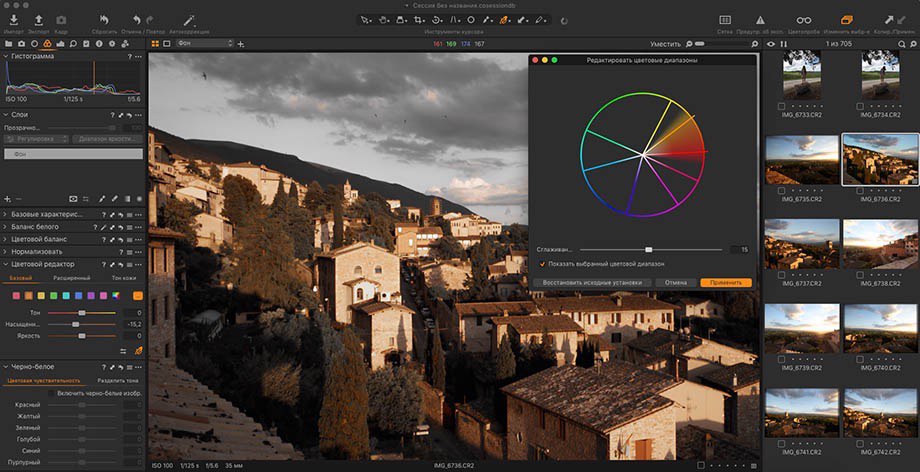Screen dimensions: 920x472
Task: Expand the Нормализовать panel
Action: coord(6,252)
